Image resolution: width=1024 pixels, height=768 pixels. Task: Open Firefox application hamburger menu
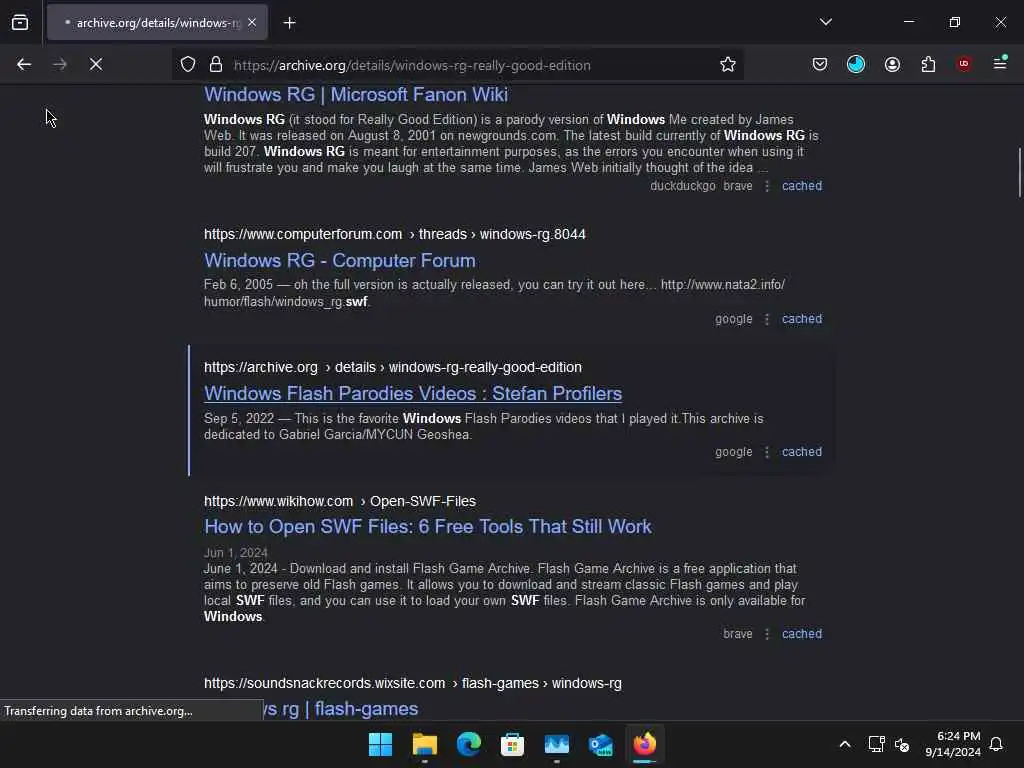click(1000, 63)
